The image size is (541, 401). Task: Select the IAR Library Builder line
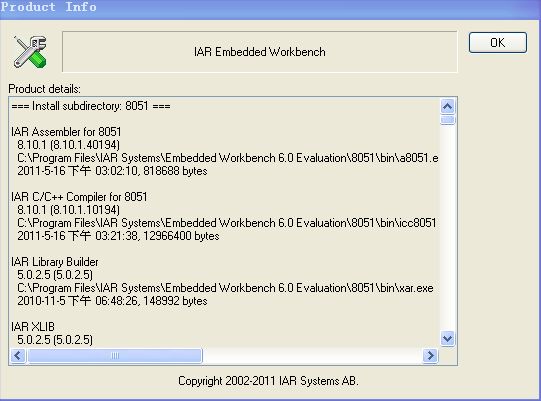(55, 262)
